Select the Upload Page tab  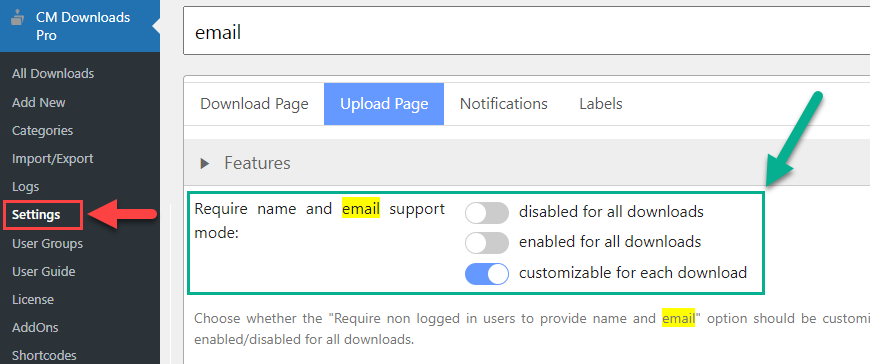384,104
